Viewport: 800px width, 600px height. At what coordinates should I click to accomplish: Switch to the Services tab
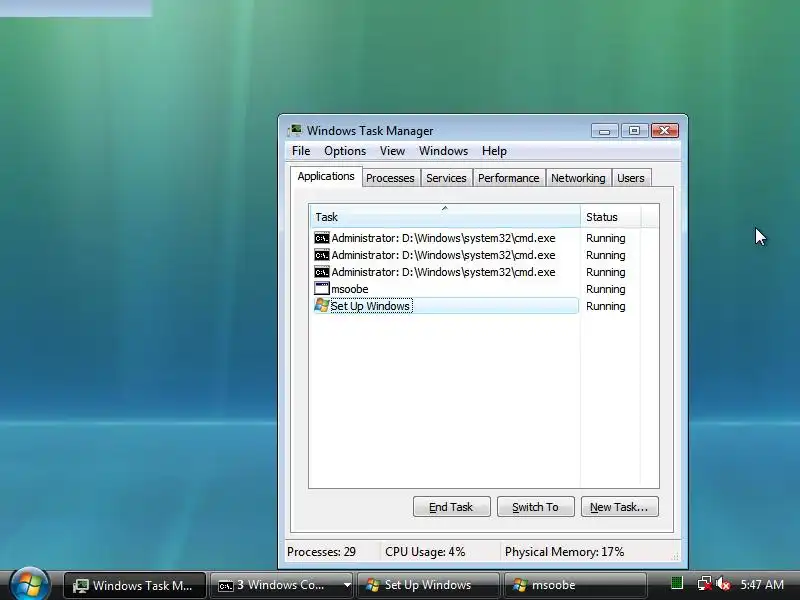pos(446,178)
